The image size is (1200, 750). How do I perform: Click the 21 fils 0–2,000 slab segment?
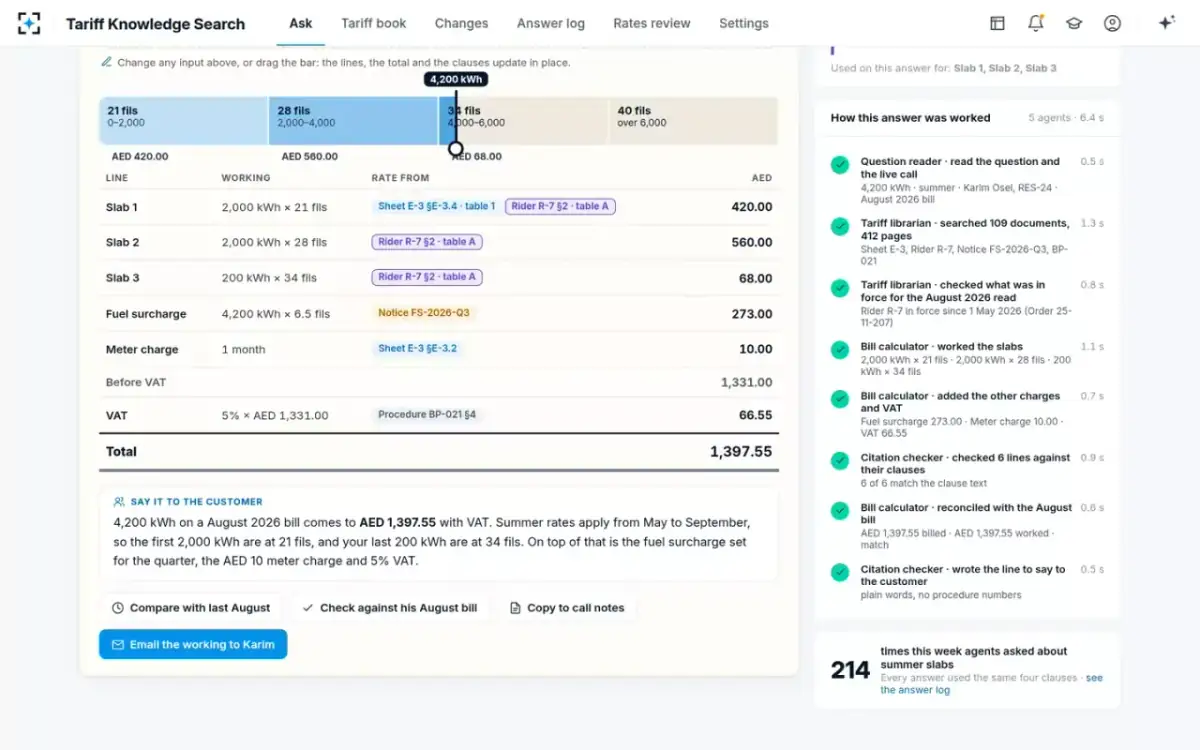pos(184,120)
